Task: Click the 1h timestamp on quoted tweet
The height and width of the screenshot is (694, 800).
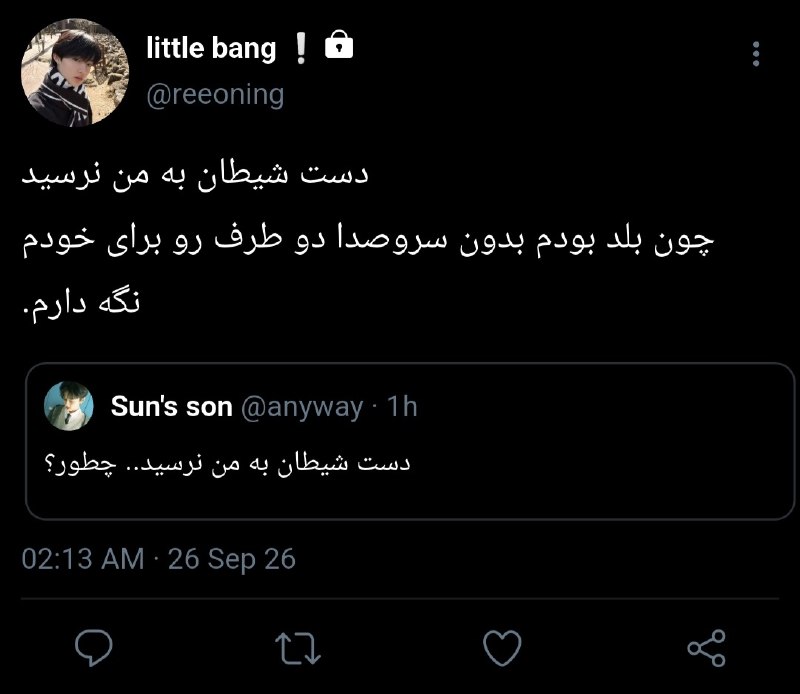Action: pos(402,407)
